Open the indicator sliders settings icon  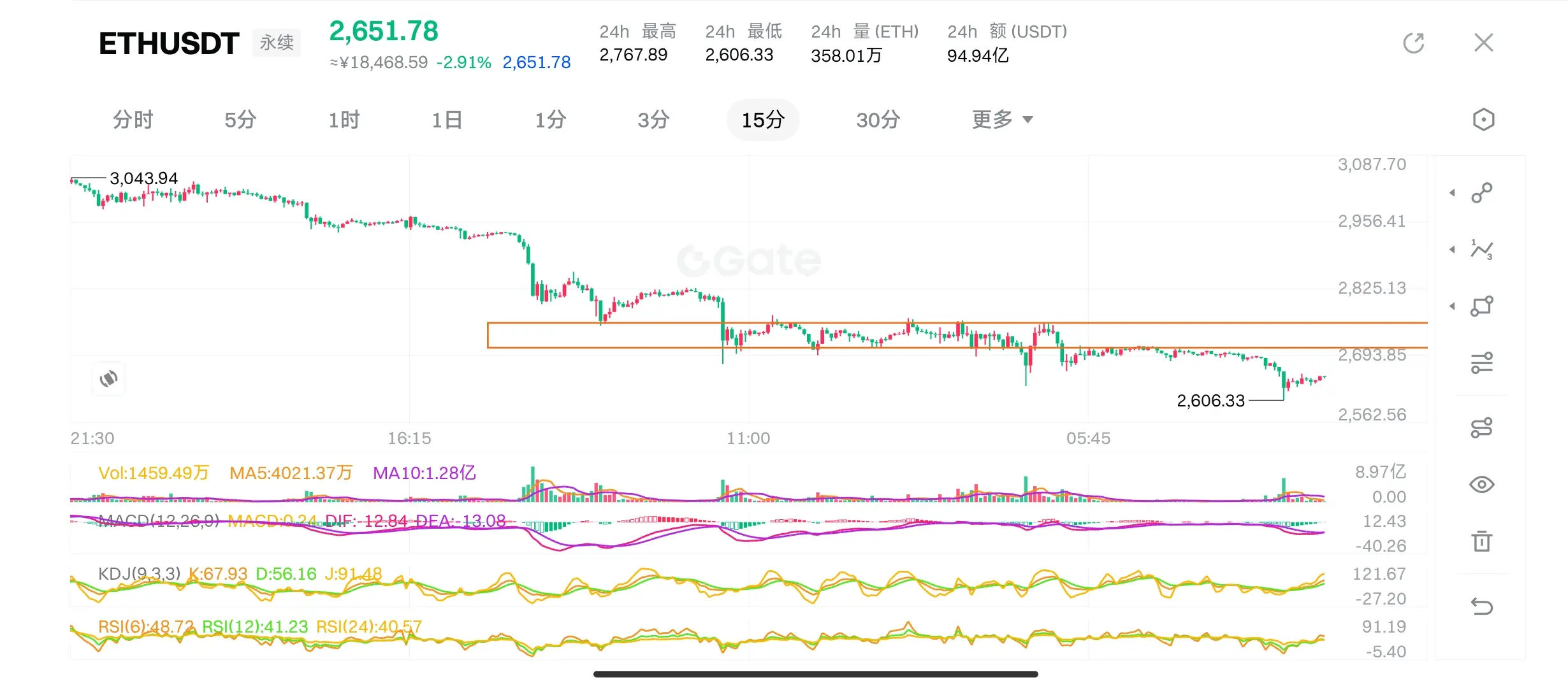(x=1481, y=363)
